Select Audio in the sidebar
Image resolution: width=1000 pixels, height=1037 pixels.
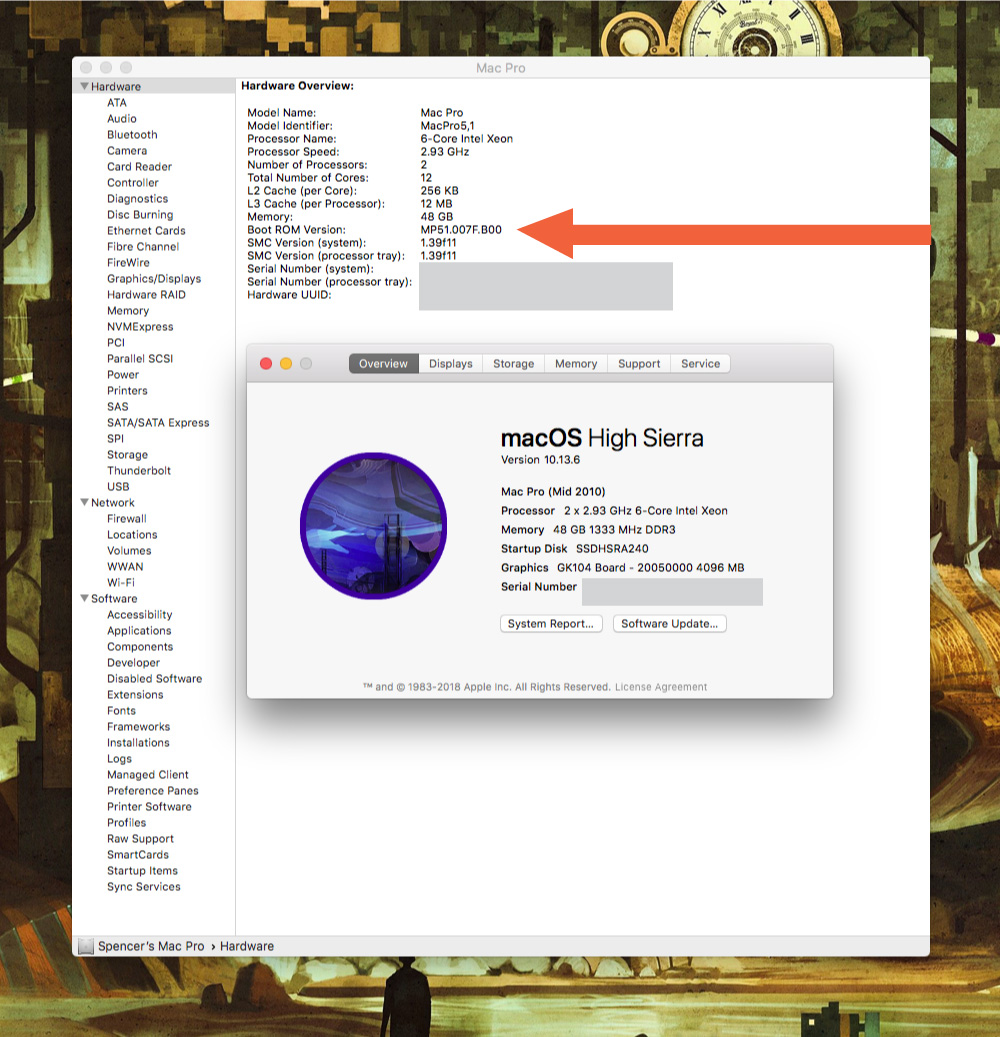coord(122,118)
